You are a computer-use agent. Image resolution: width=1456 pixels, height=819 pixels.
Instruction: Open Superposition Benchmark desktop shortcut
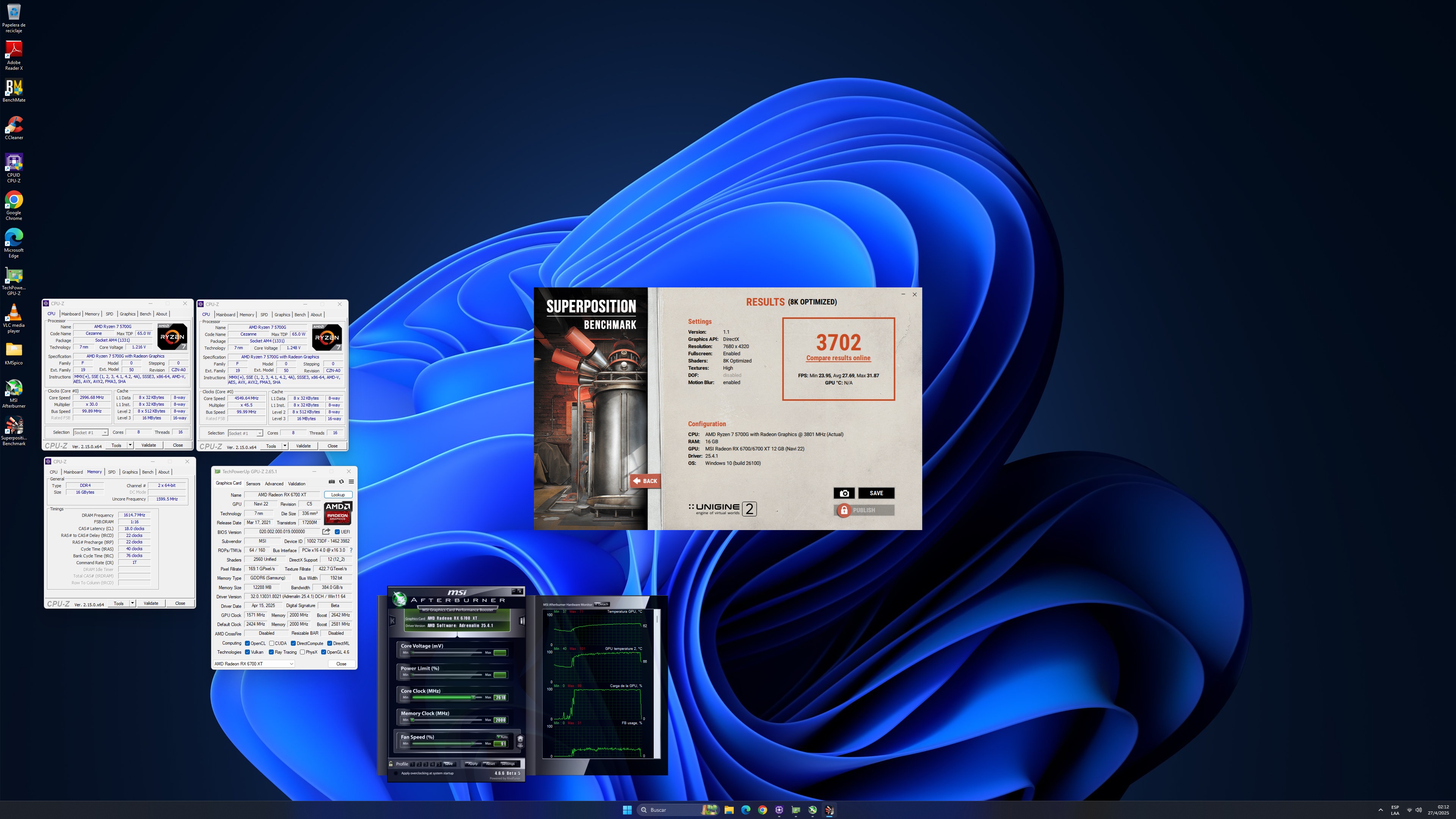(14, 431)
